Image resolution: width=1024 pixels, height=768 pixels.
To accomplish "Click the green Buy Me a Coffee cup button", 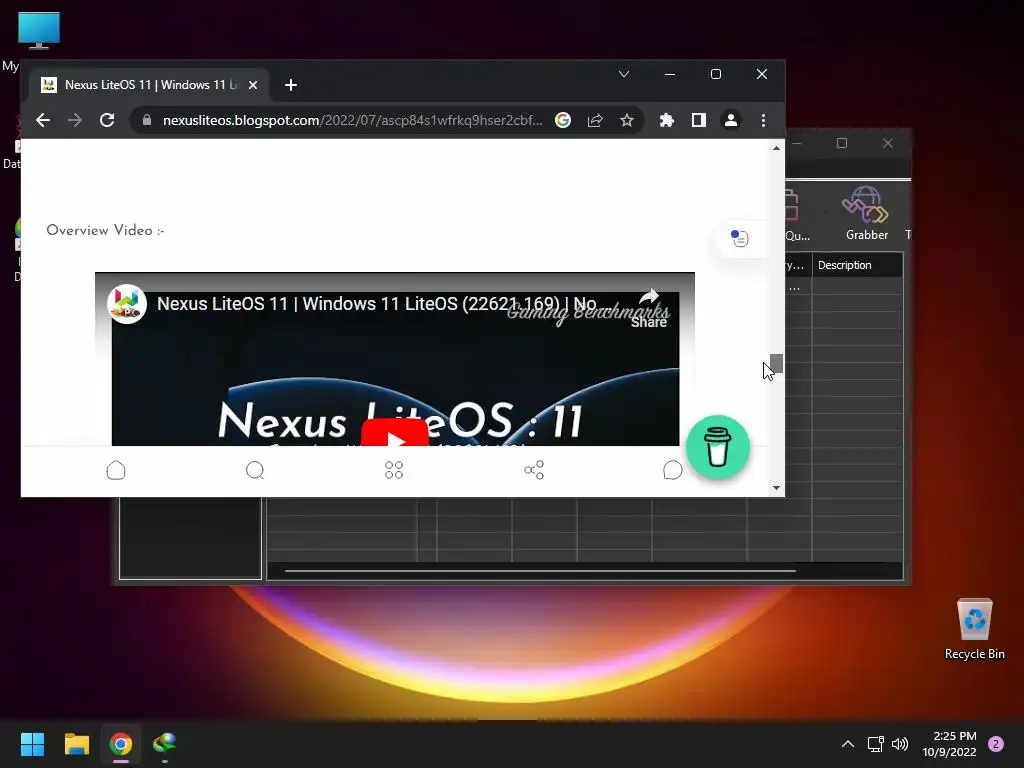I will tap(718, 447).
